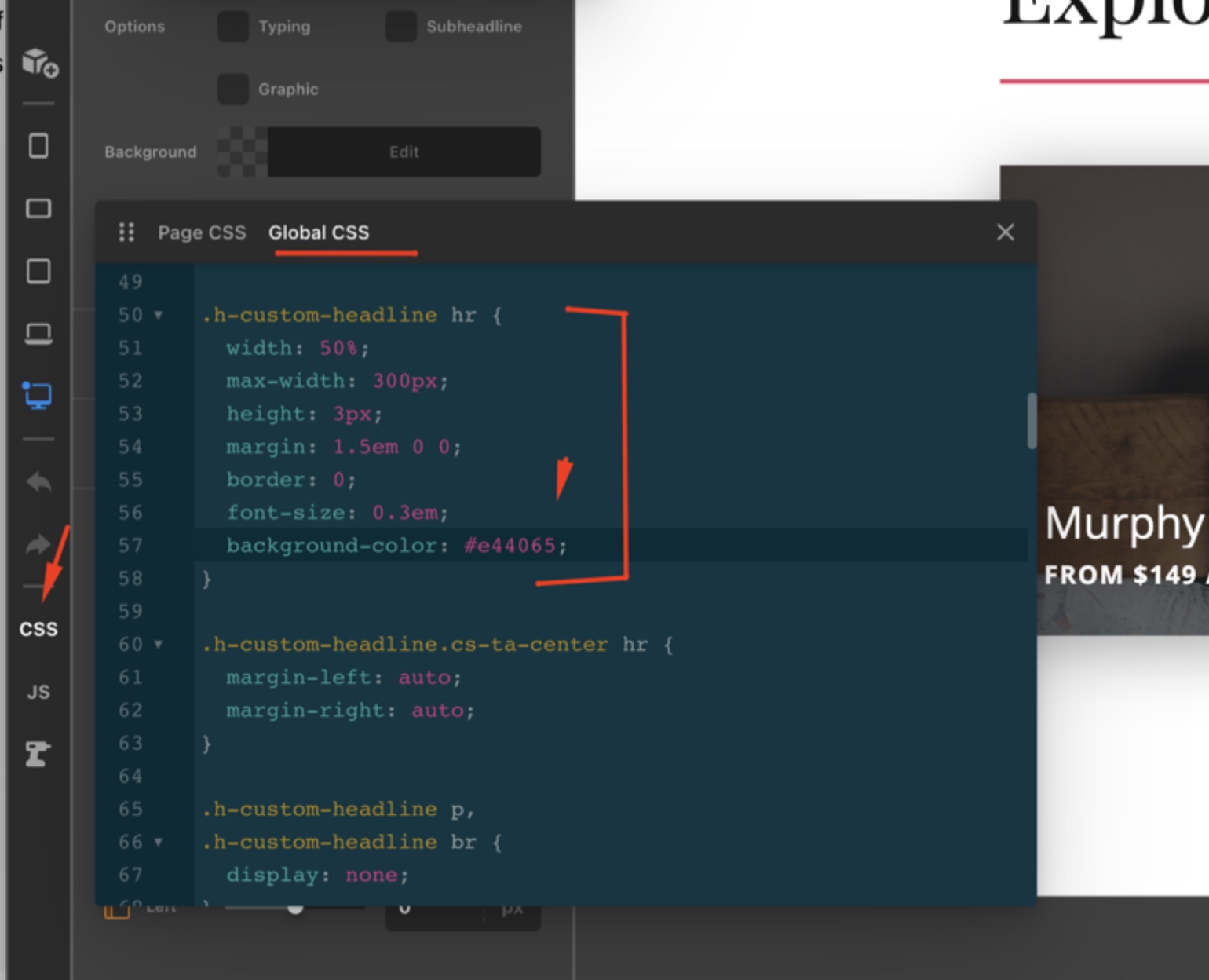1209x980 pixels.
Task: Click the Background Edit button
Action: (x=404, y=152)
